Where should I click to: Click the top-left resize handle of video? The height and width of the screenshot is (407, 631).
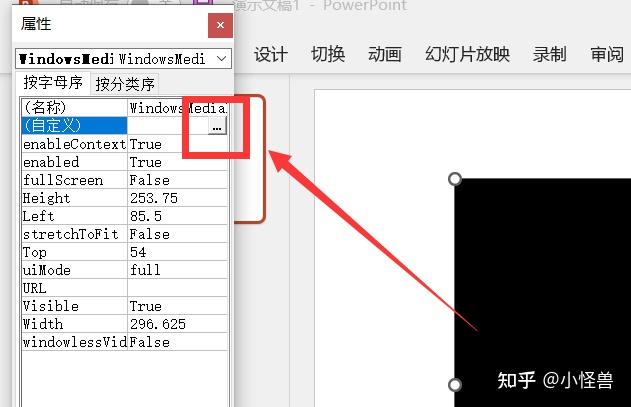tap(455, 179)
